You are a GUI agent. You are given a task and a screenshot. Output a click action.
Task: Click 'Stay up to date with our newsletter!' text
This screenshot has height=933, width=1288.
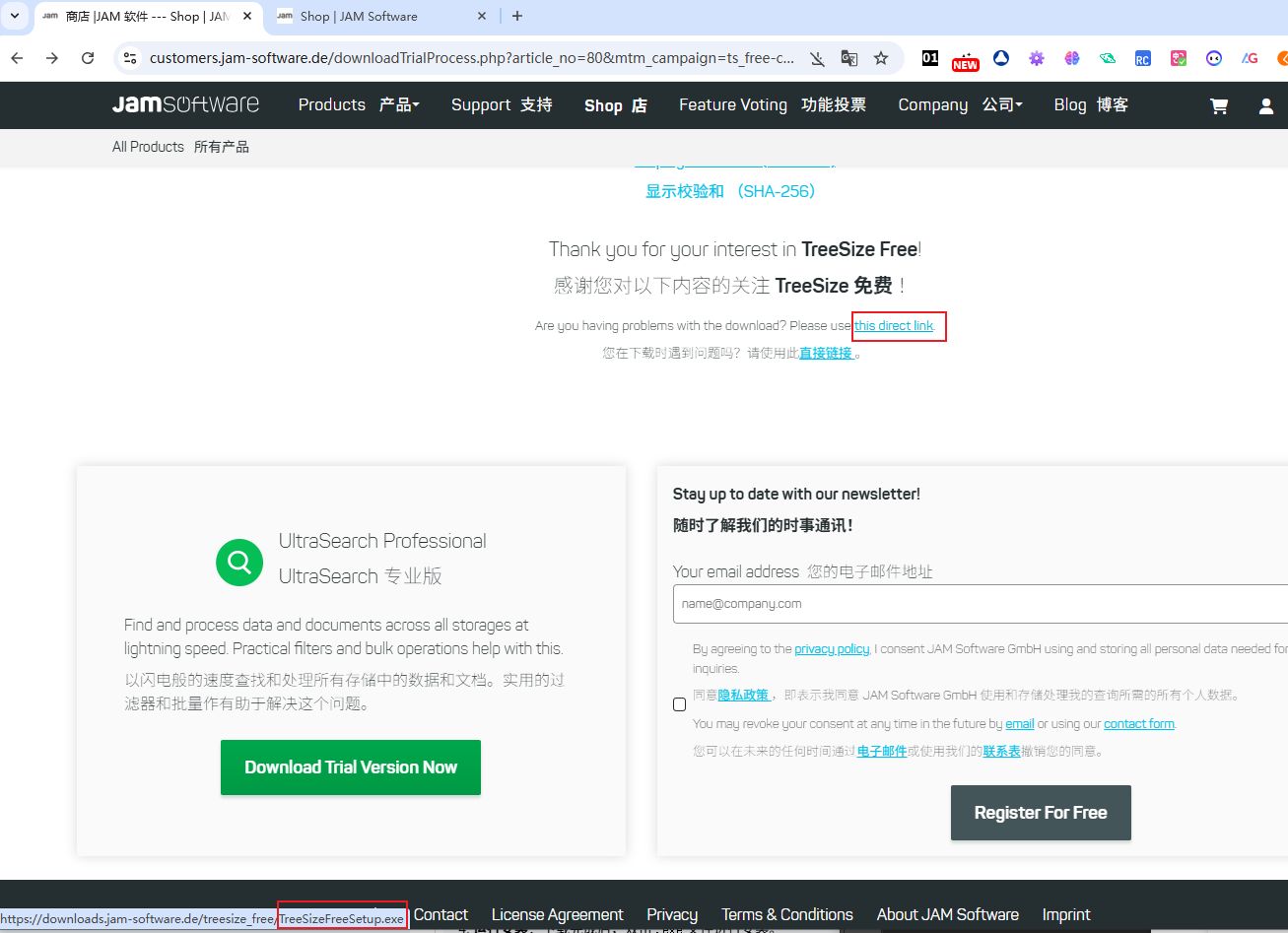(796, 494)
